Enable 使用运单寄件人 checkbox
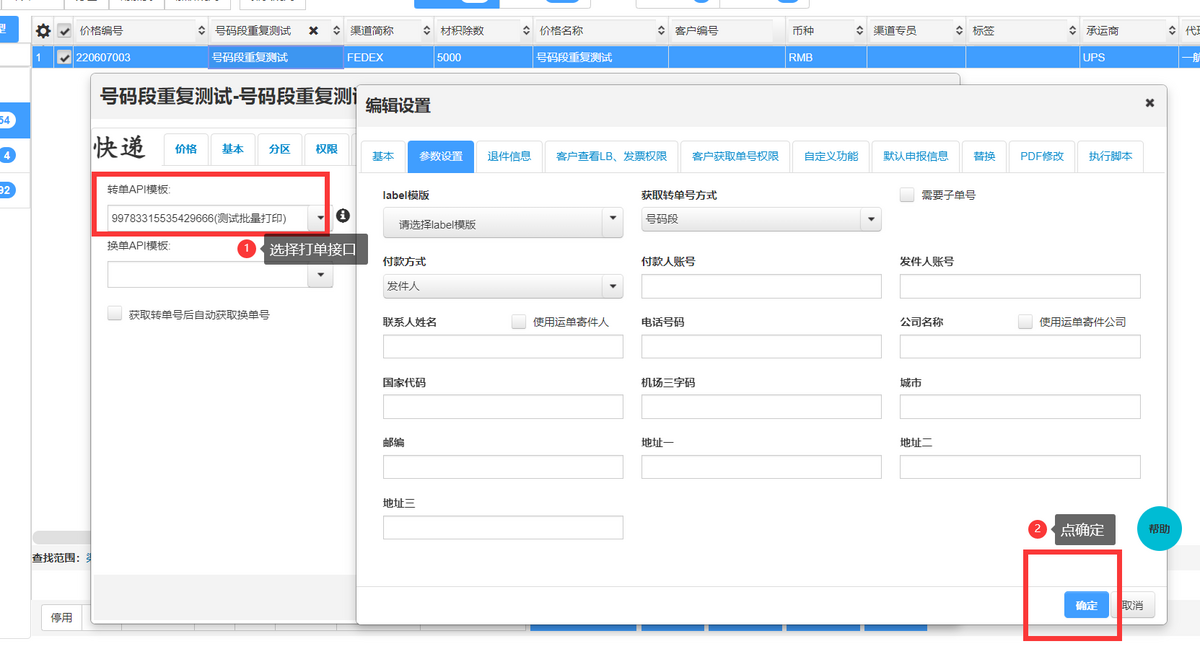 [x=519, y=322]
